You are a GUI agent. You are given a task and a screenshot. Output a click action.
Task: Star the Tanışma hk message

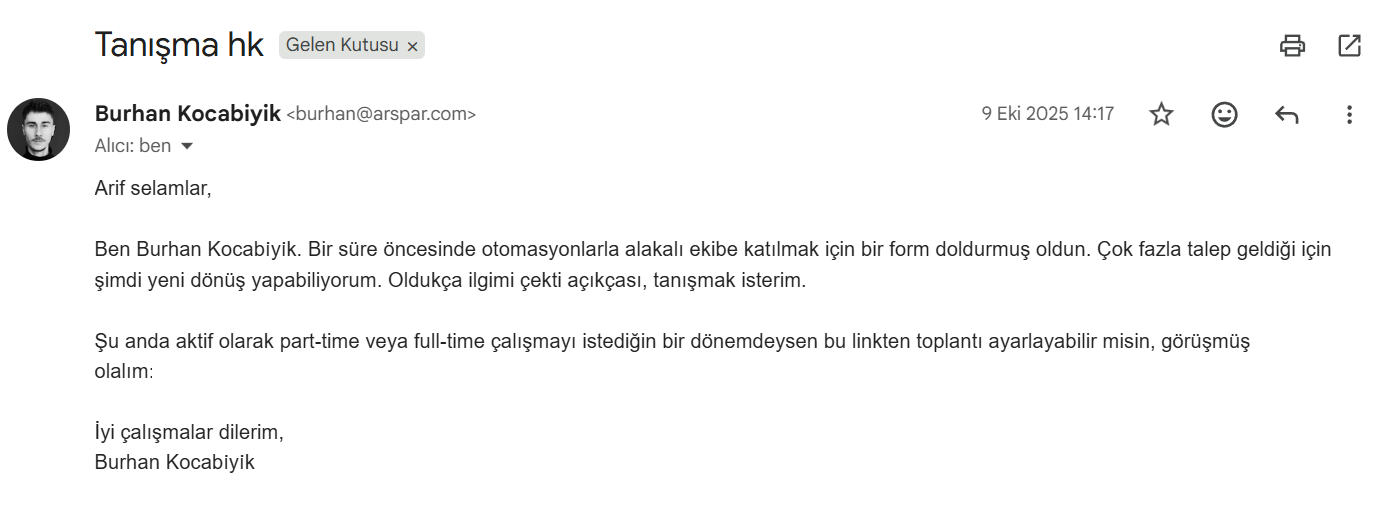1161,114
